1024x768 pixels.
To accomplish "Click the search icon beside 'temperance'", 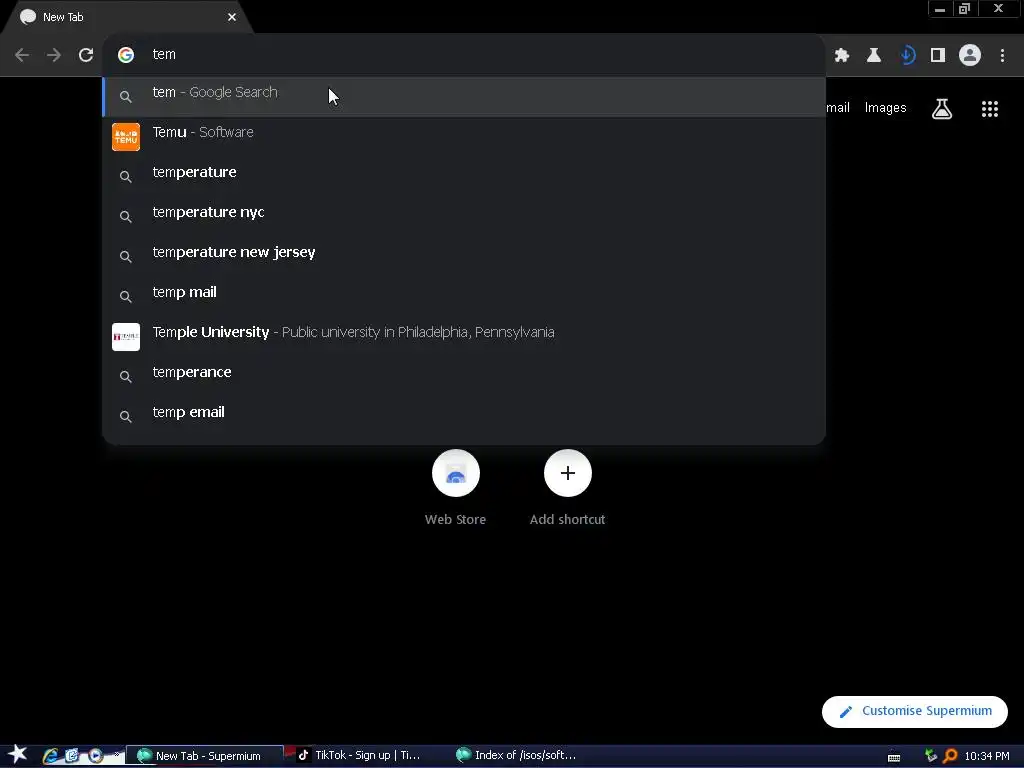I will [x=126, y=377].
